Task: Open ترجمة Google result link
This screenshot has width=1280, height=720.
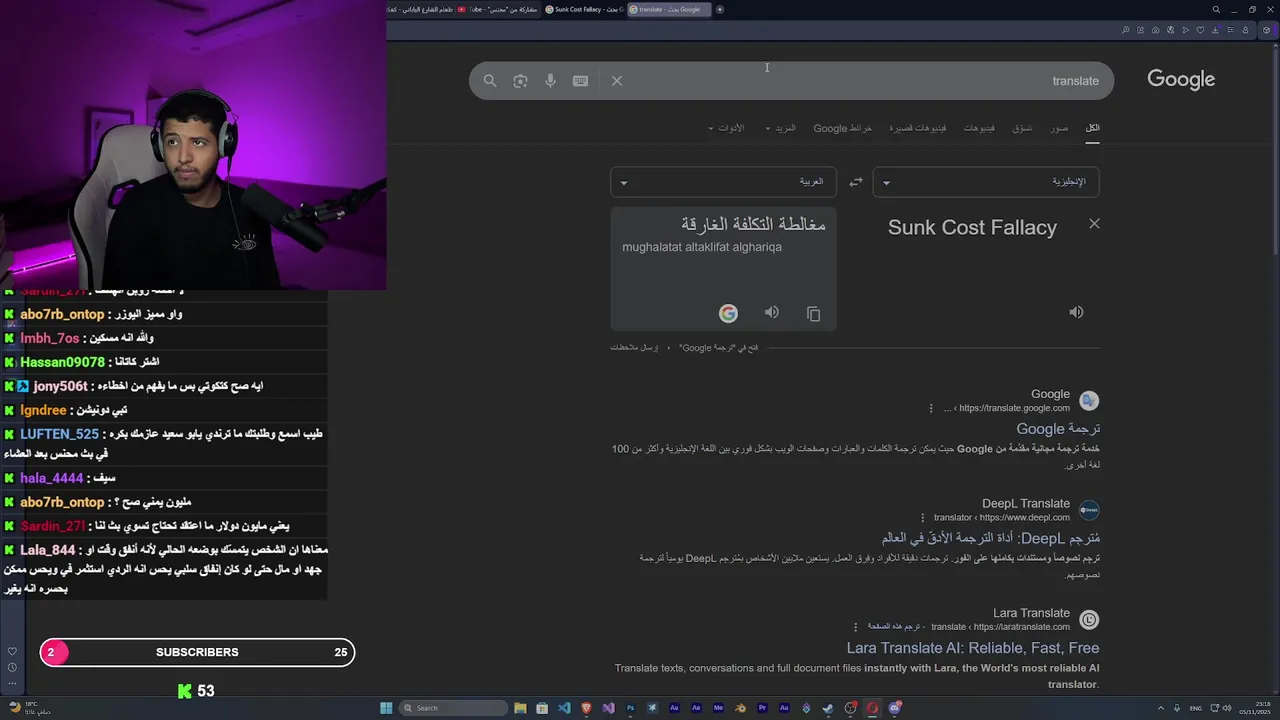Action: [x=1058, y=429]
